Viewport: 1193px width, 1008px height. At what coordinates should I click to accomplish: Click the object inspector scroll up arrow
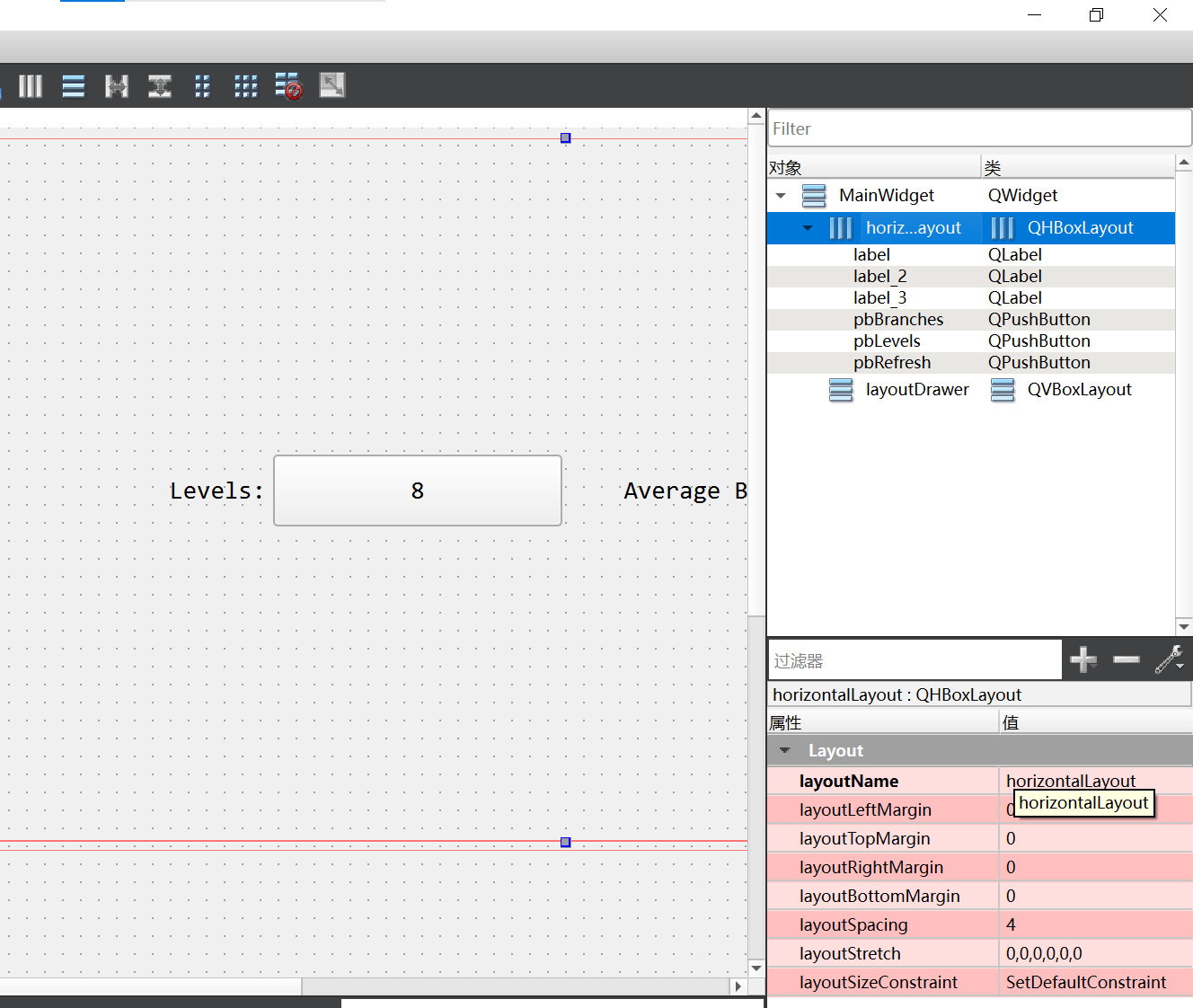point(1184,164)
